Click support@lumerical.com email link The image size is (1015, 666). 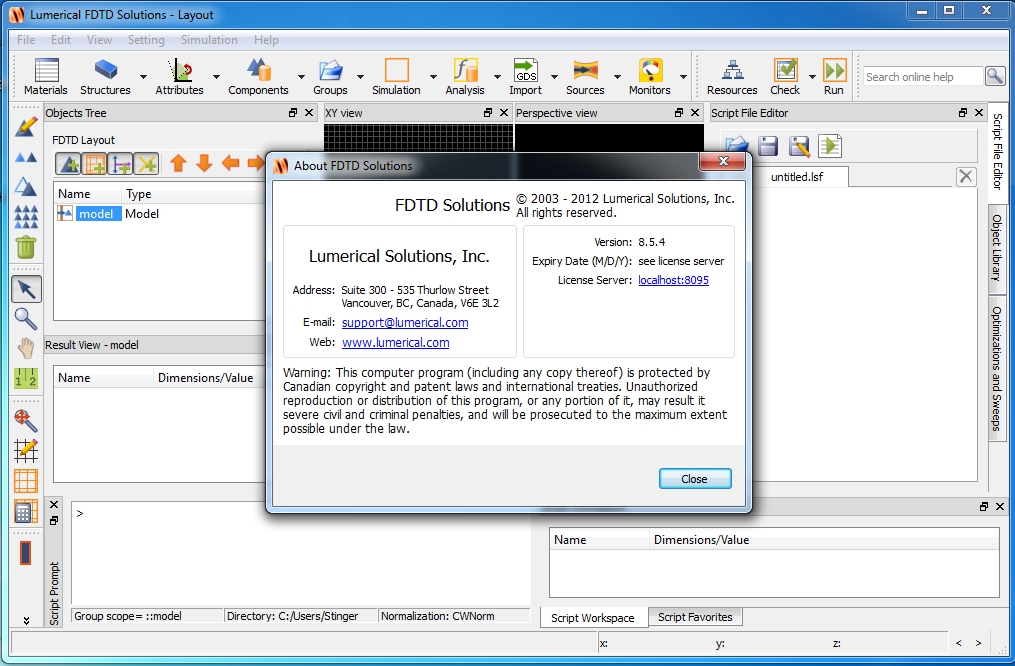click(x=405, y=322)
